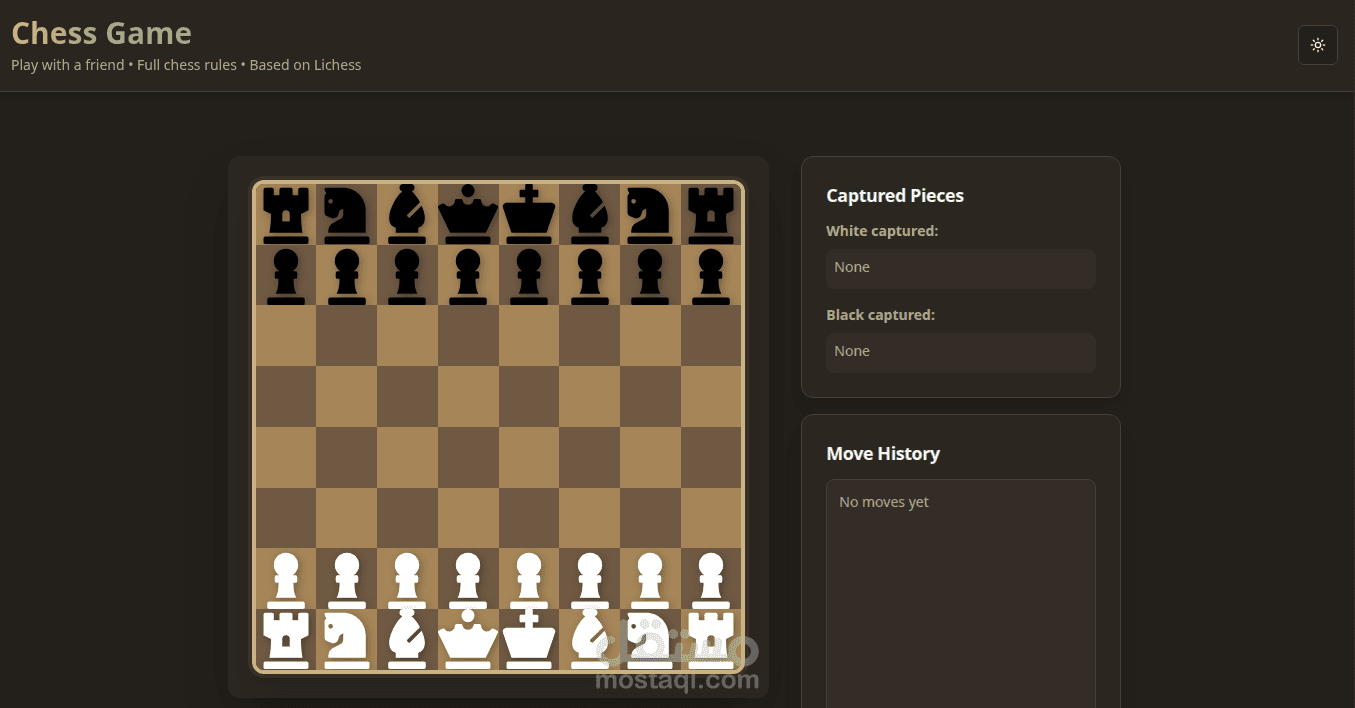Select the black pawn on d7

468,275
